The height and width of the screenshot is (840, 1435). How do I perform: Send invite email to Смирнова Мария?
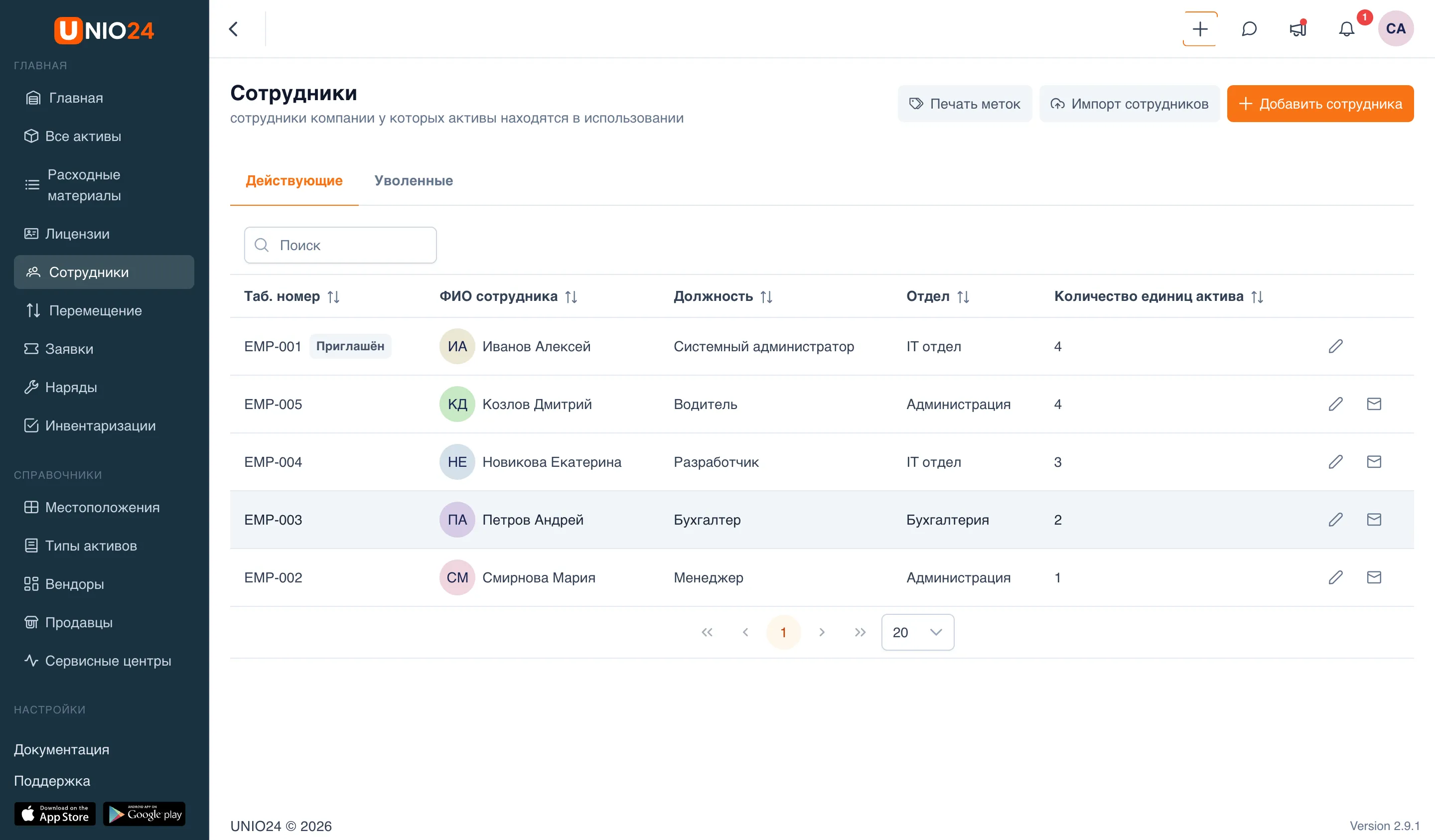[1374, 577]
